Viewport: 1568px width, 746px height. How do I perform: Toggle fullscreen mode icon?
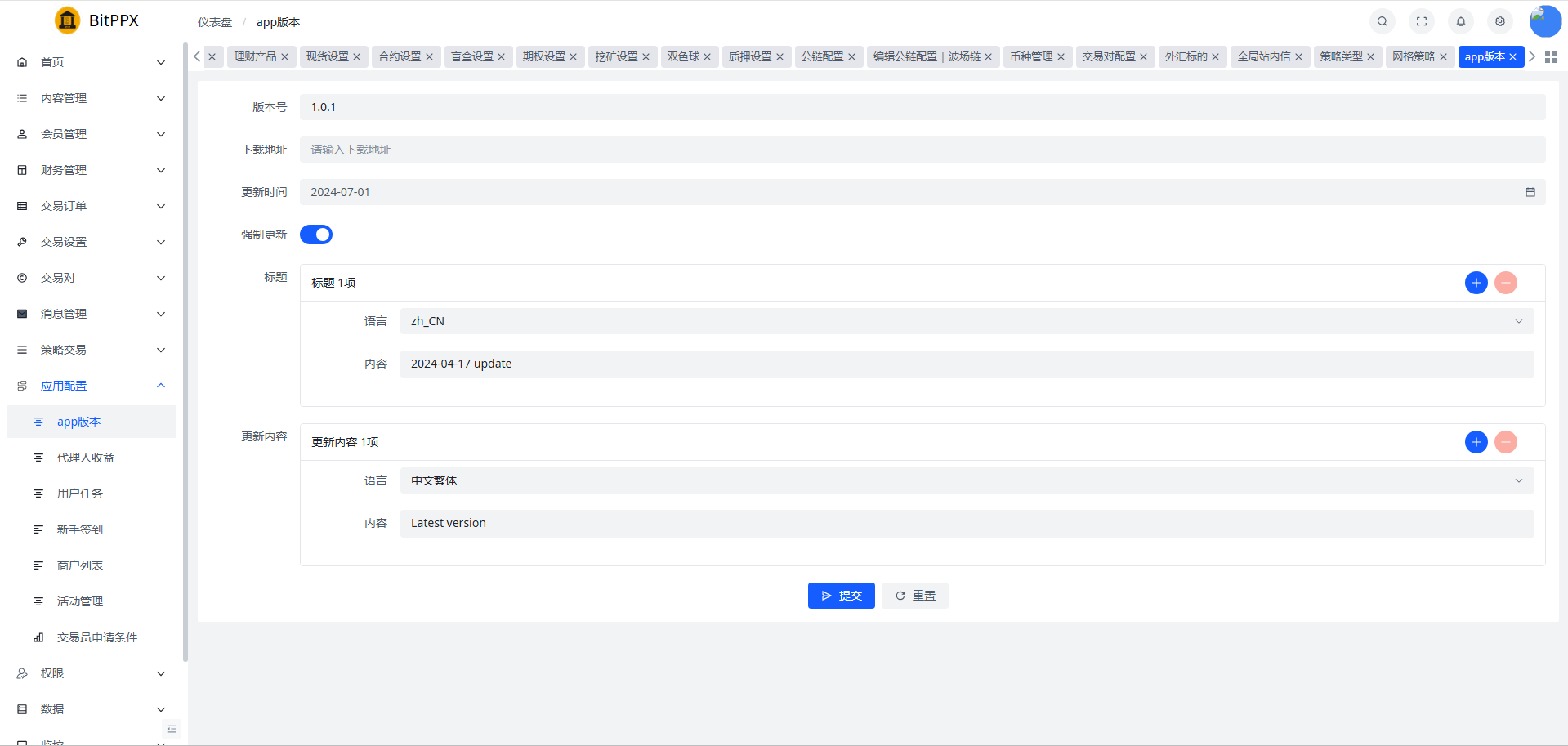(x=1421, y=21)
